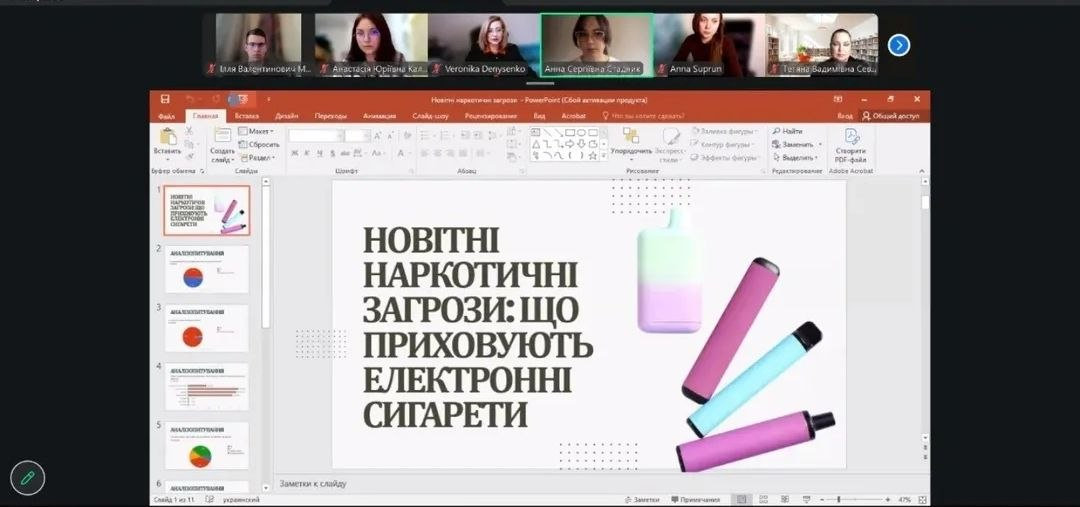This screenshot has height=507, width=1080.
Task: Click the green pen annotation icon
Action: (x=28, y=478)
